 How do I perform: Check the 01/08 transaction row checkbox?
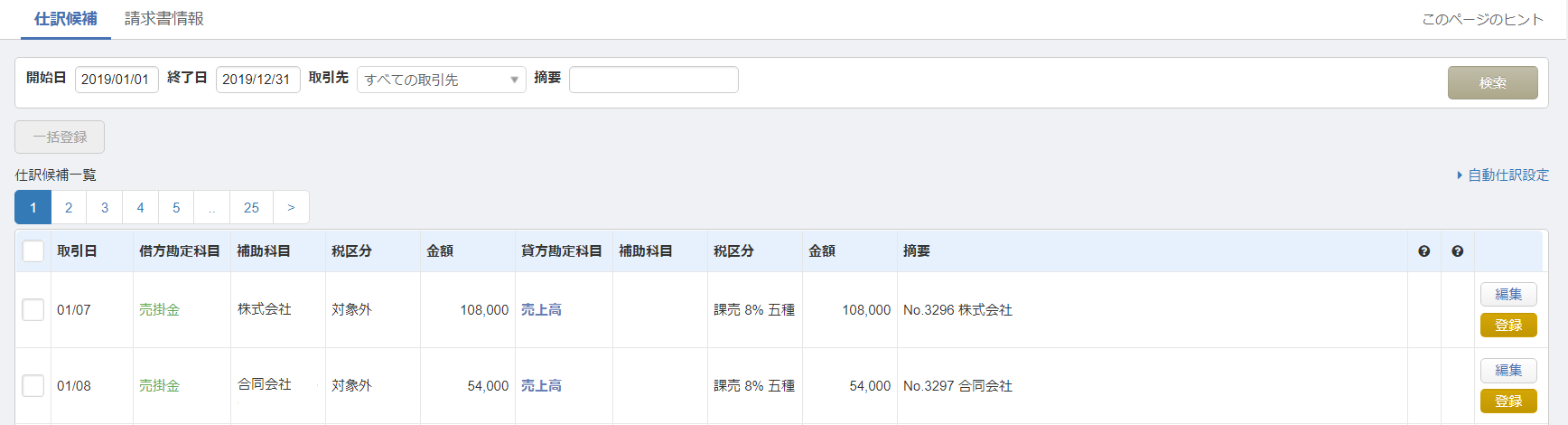pos(33,386)
